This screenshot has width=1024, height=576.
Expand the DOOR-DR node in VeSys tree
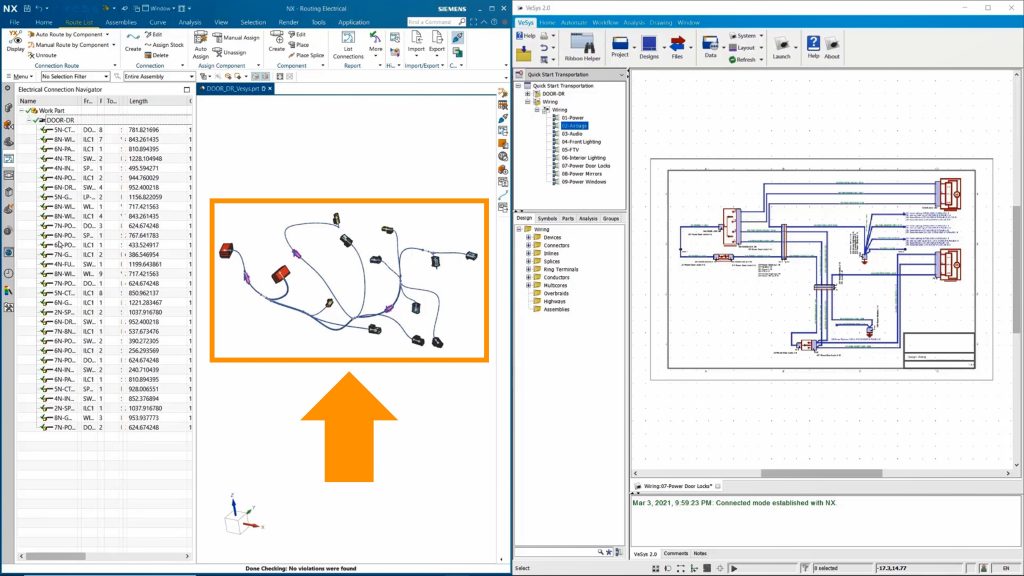pos(528,94)
